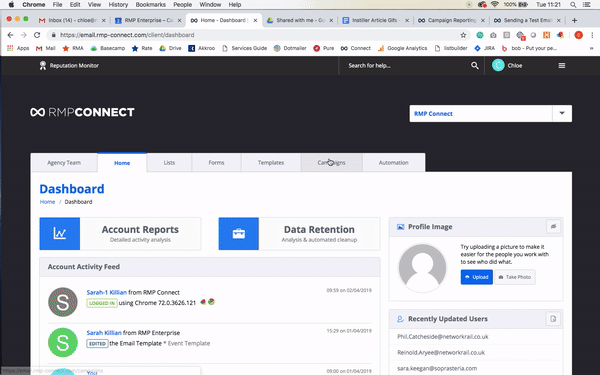Open Sarah Killian from RMP Enterprise link
The height and width of the screenshot is (375, 600).
(x=104, y=333)
